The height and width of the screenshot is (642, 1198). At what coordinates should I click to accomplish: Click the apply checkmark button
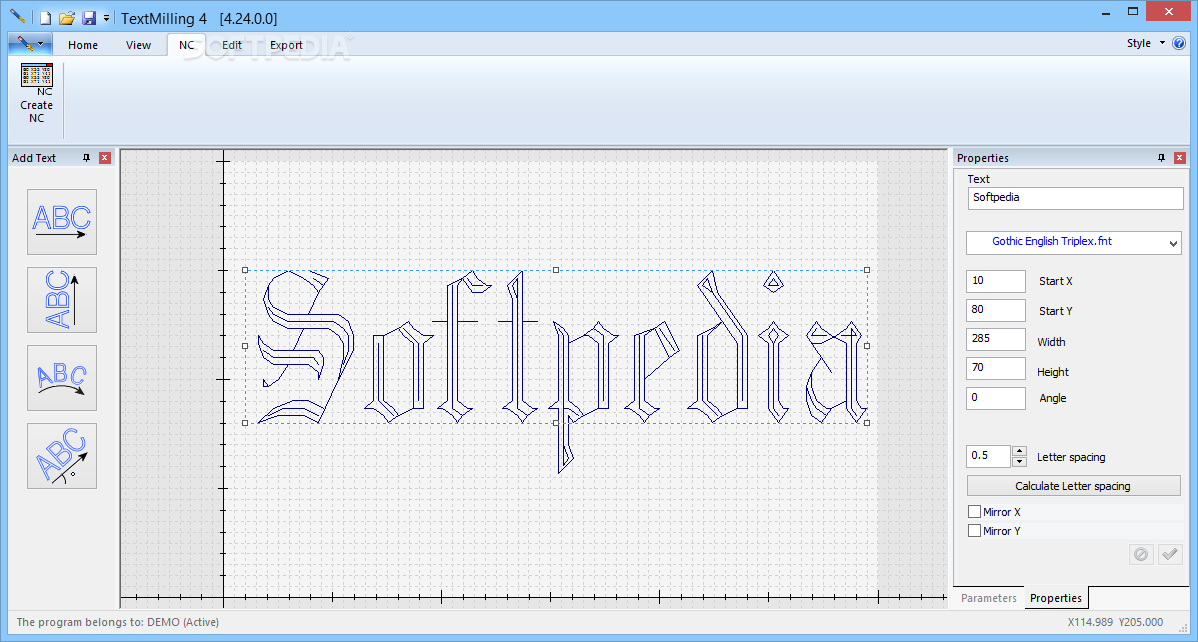(1169, 554)
